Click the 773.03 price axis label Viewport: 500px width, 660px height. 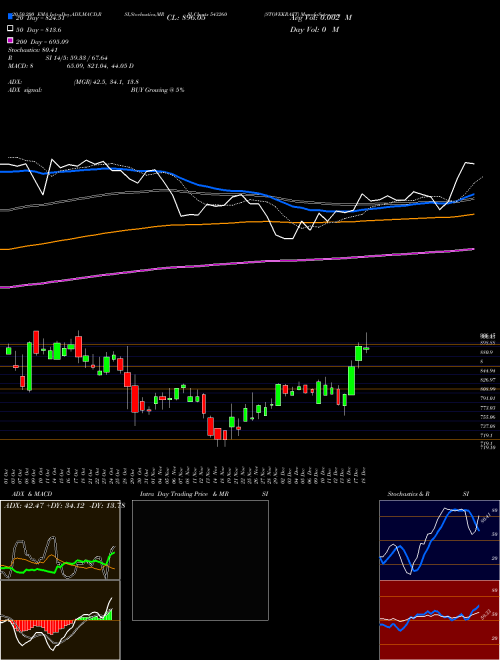(x=488, y=408)
